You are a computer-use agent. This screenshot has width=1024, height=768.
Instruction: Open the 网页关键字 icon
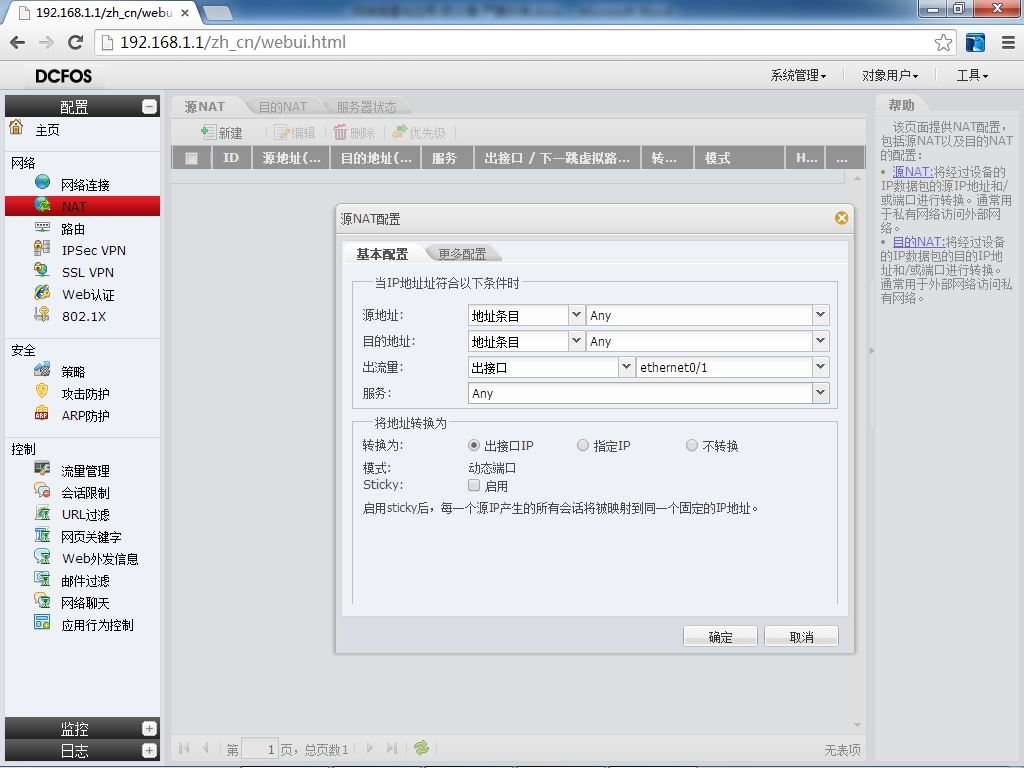42,536
